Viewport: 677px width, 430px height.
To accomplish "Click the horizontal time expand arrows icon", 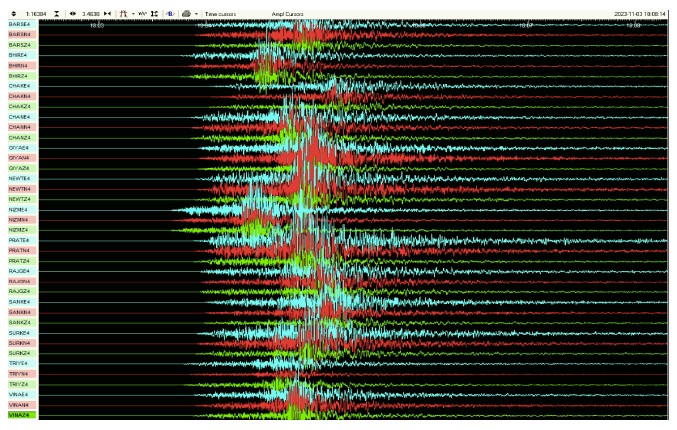I will click(72, 14).
